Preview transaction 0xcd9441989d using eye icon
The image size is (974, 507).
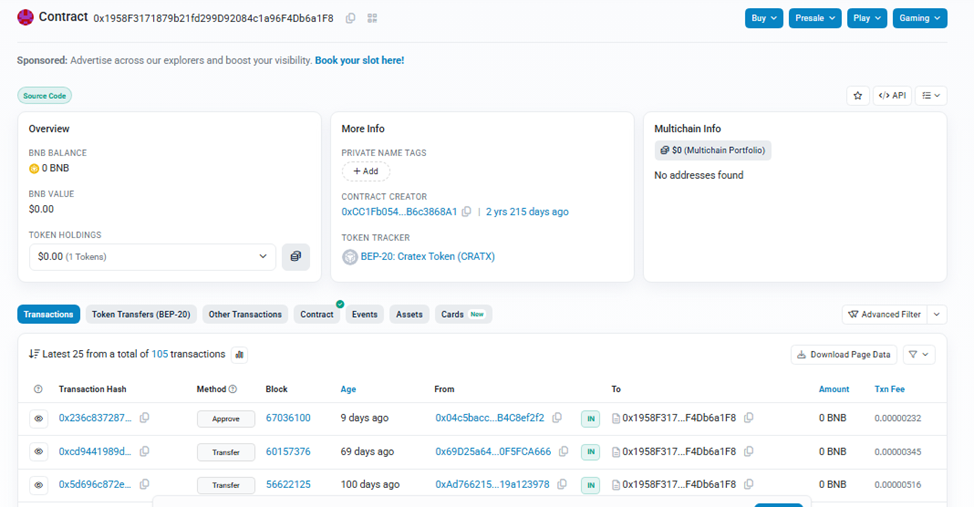39,452
